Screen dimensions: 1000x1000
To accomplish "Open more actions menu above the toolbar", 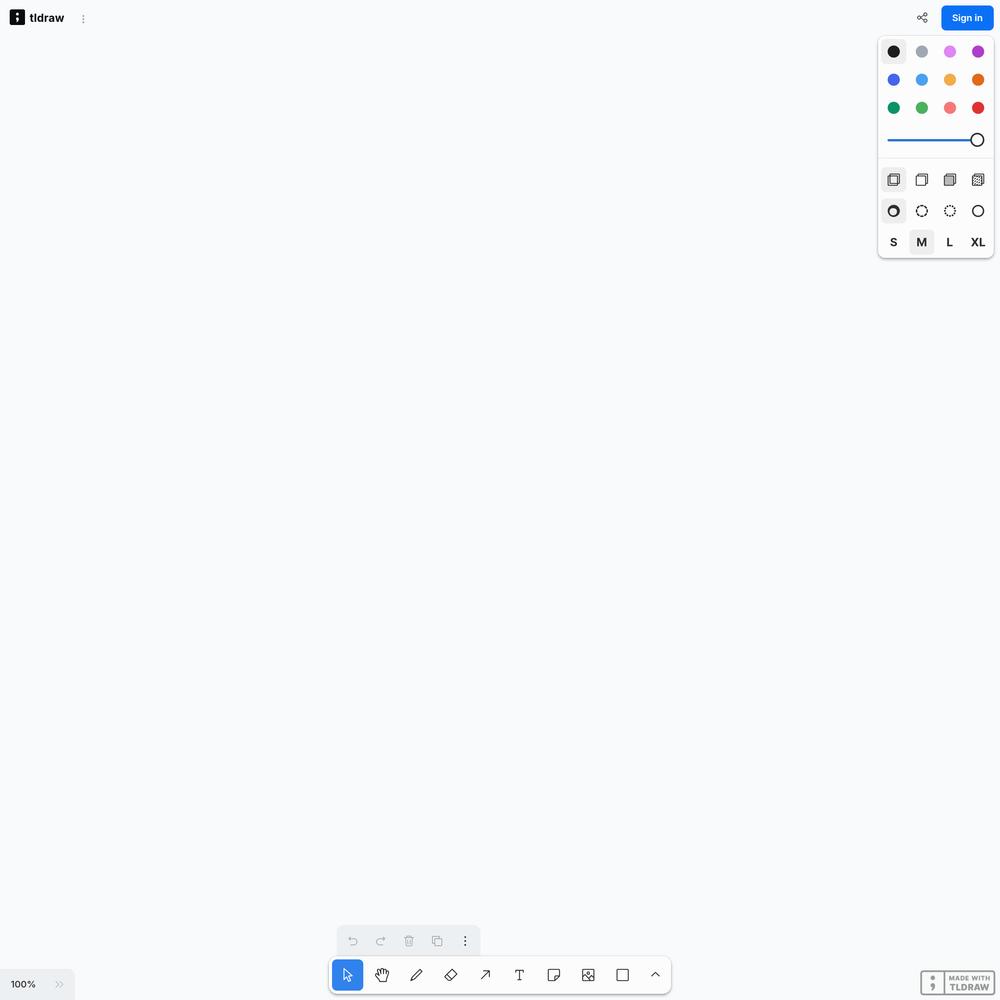I will point(465,941).
